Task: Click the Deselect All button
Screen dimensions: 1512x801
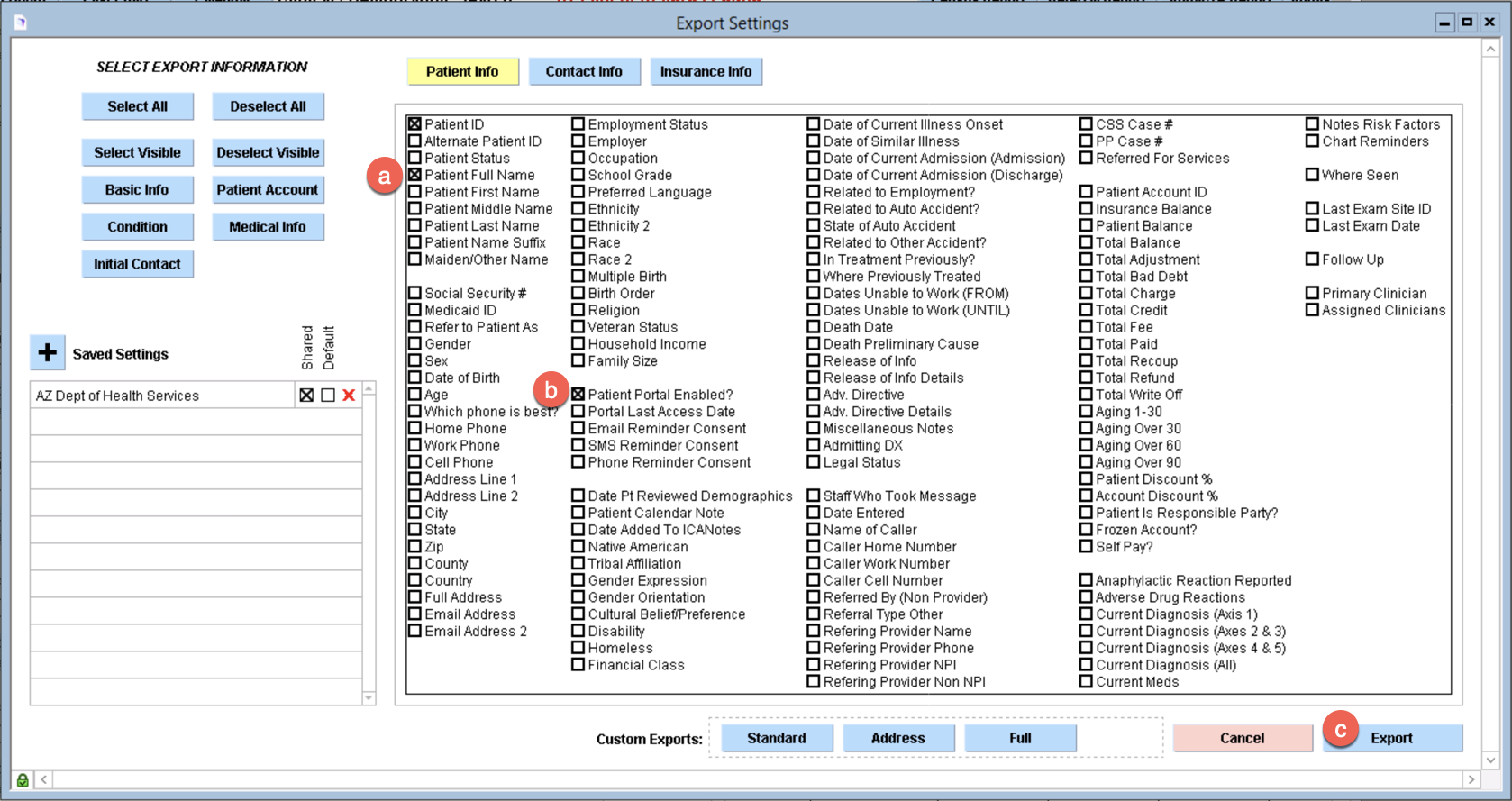Action: [x=268, y=106]
